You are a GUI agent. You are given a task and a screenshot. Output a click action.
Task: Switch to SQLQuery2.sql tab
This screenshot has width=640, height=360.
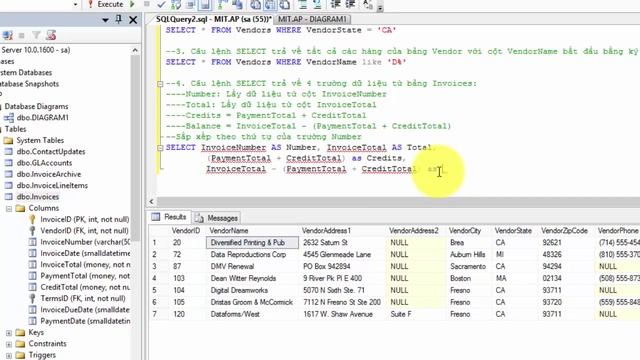[x=214, y=19]
